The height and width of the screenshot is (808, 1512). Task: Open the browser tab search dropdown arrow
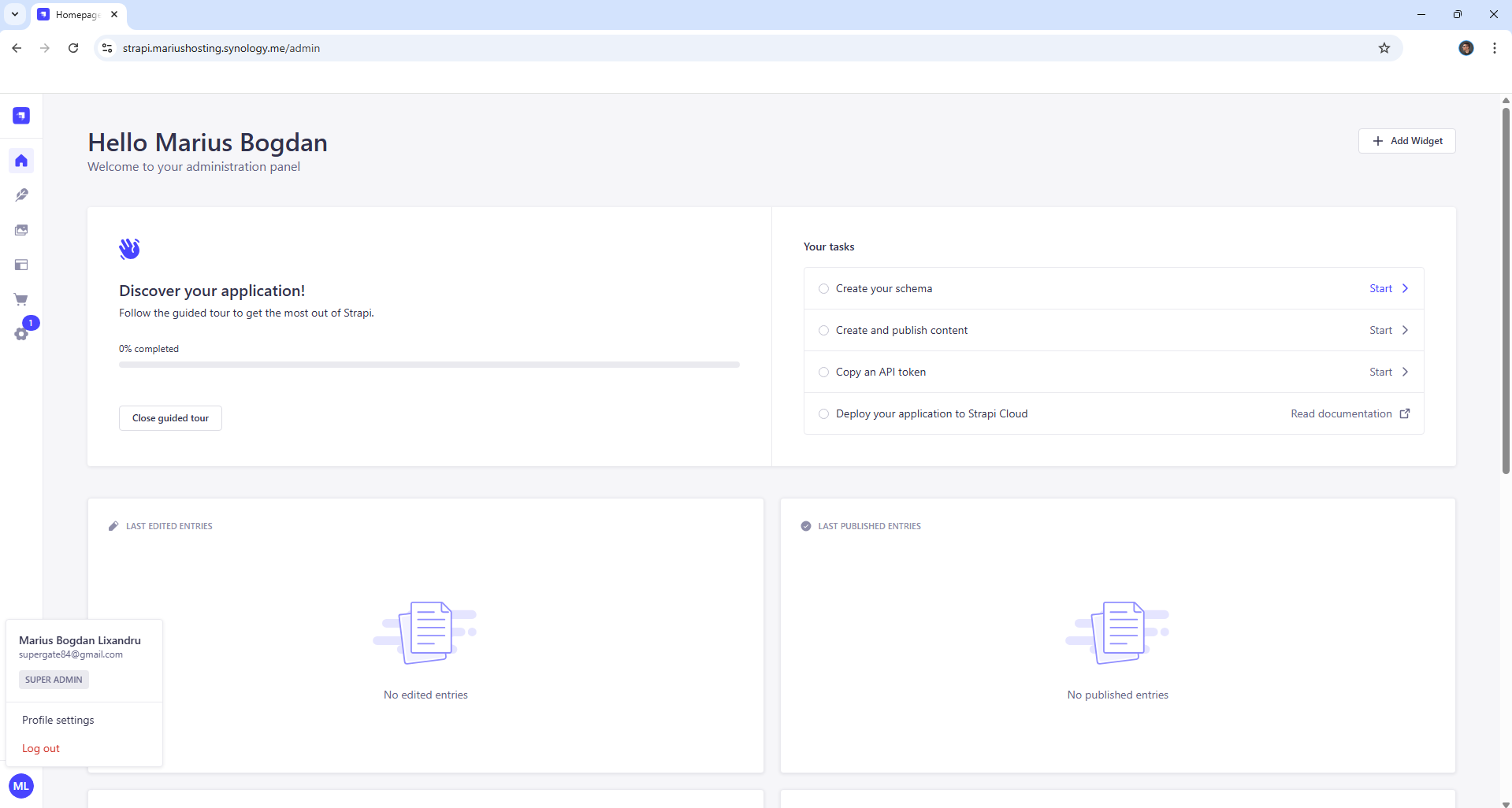point(14,14)
